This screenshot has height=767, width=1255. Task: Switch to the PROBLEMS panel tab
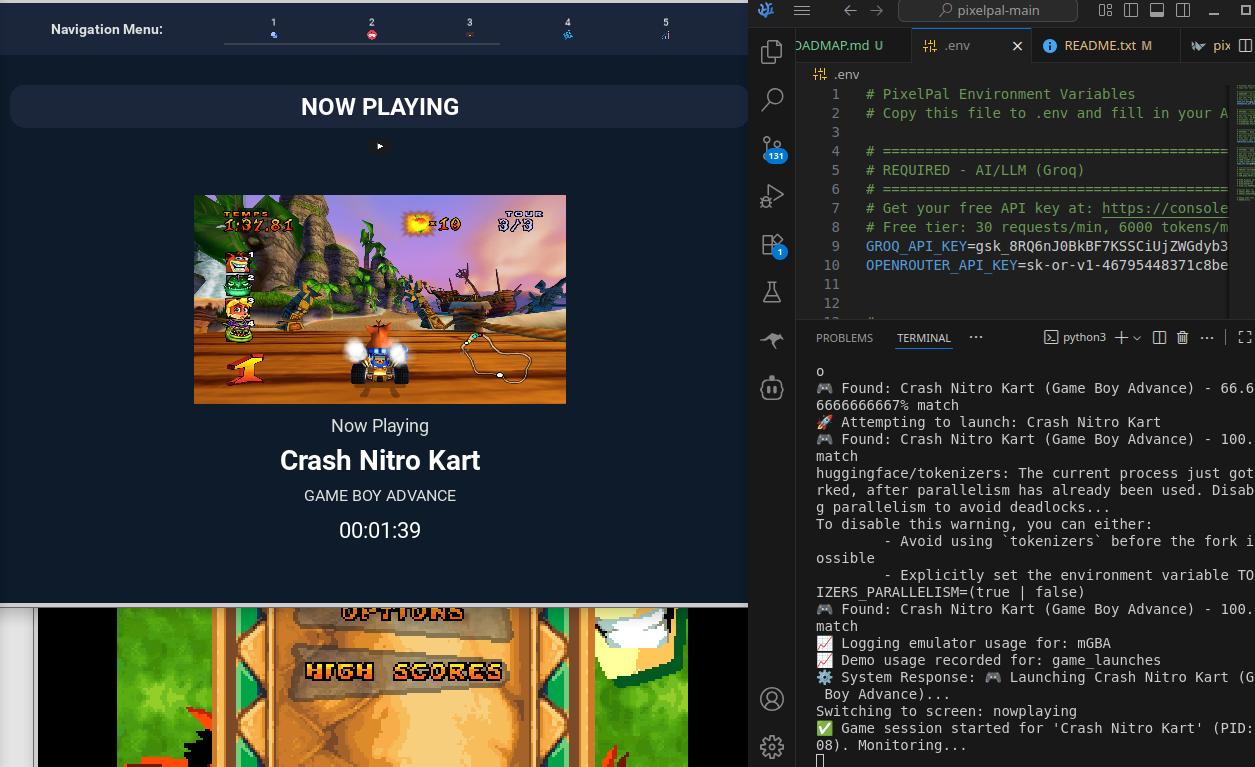coord(844,338)
